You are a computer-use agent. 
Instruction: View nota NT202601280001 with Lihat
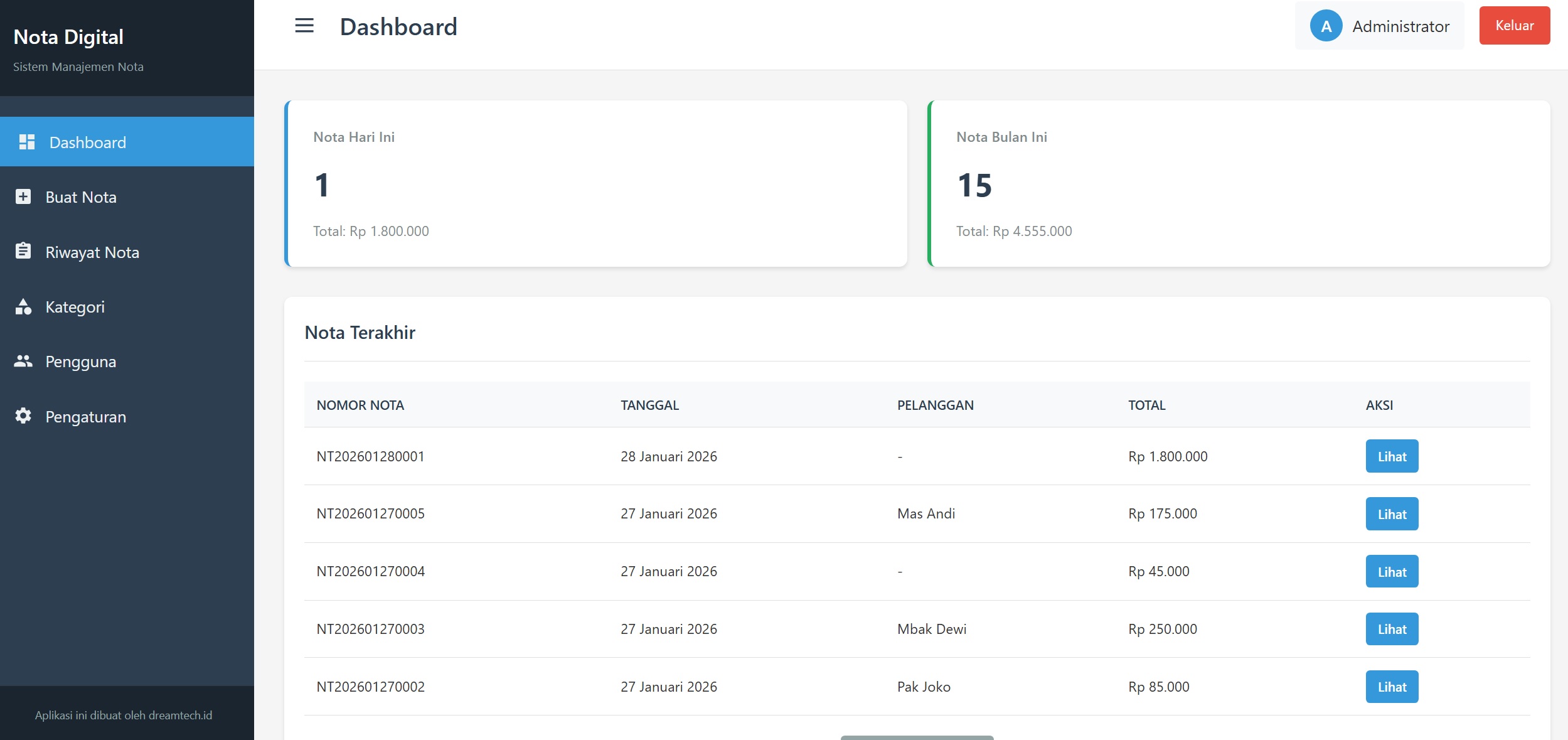click(1391, 456)
